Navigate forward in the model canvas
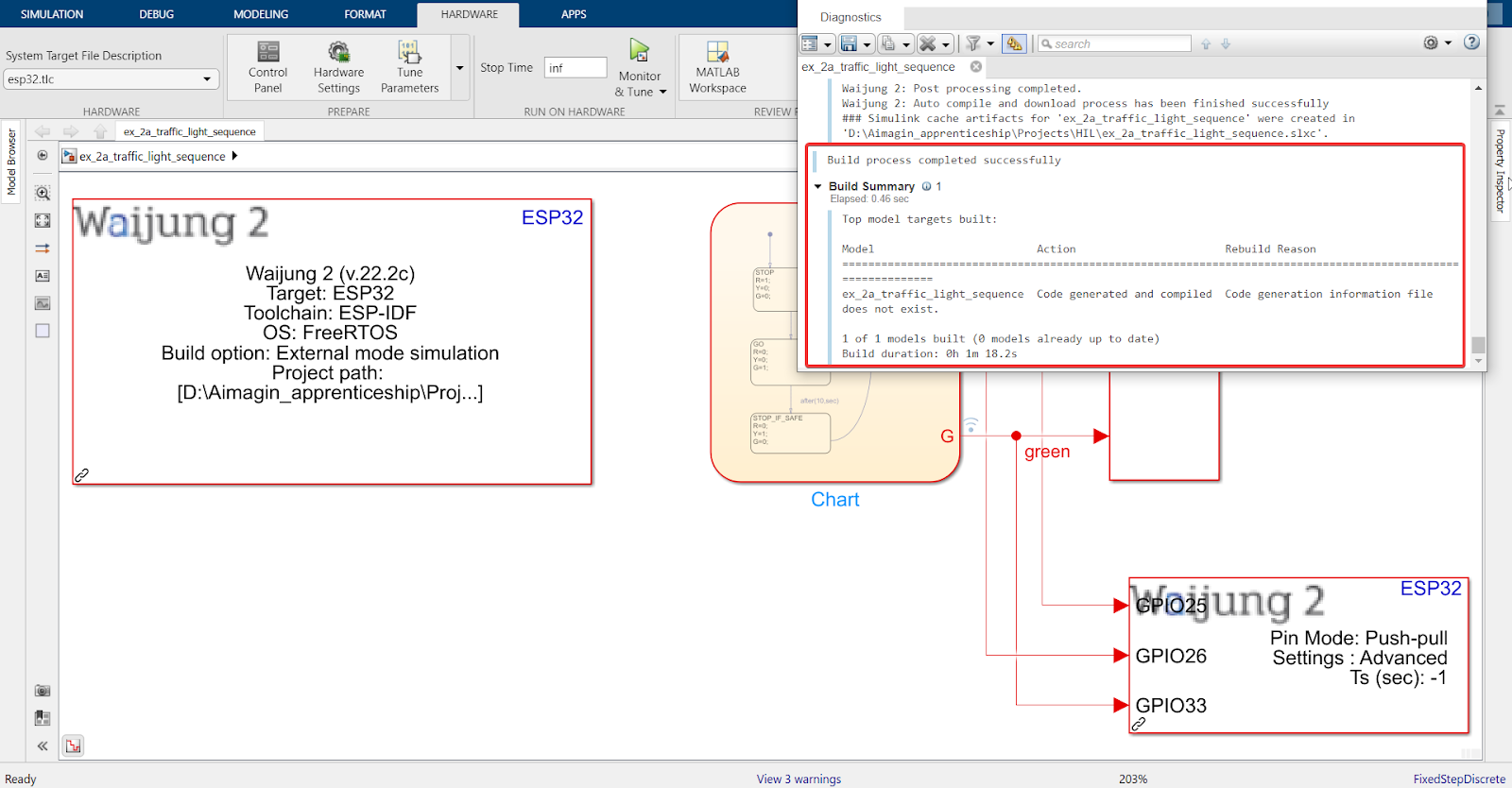 tap(71, 131)
